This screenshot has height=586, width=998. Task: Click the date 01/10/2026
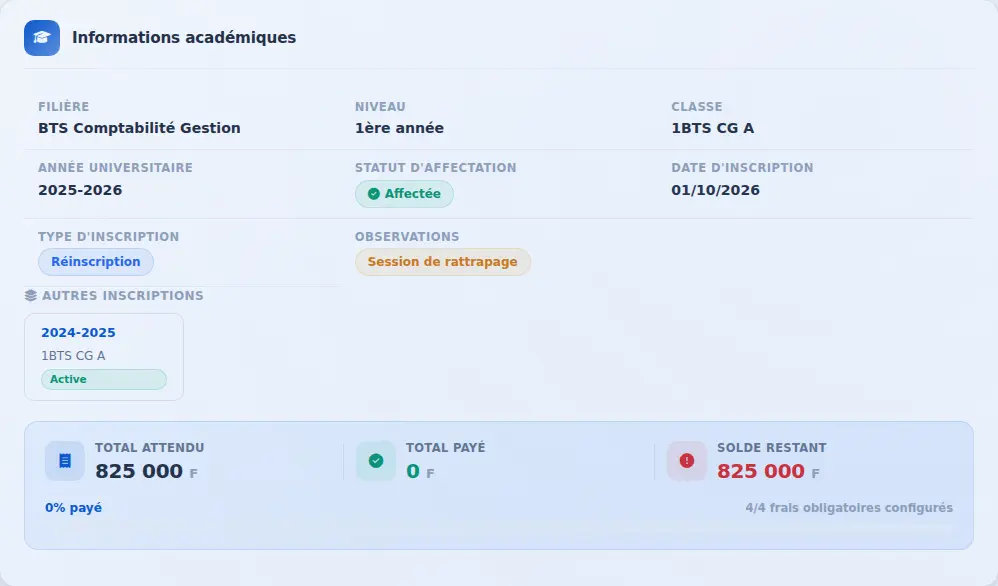[x=715, y=190]
